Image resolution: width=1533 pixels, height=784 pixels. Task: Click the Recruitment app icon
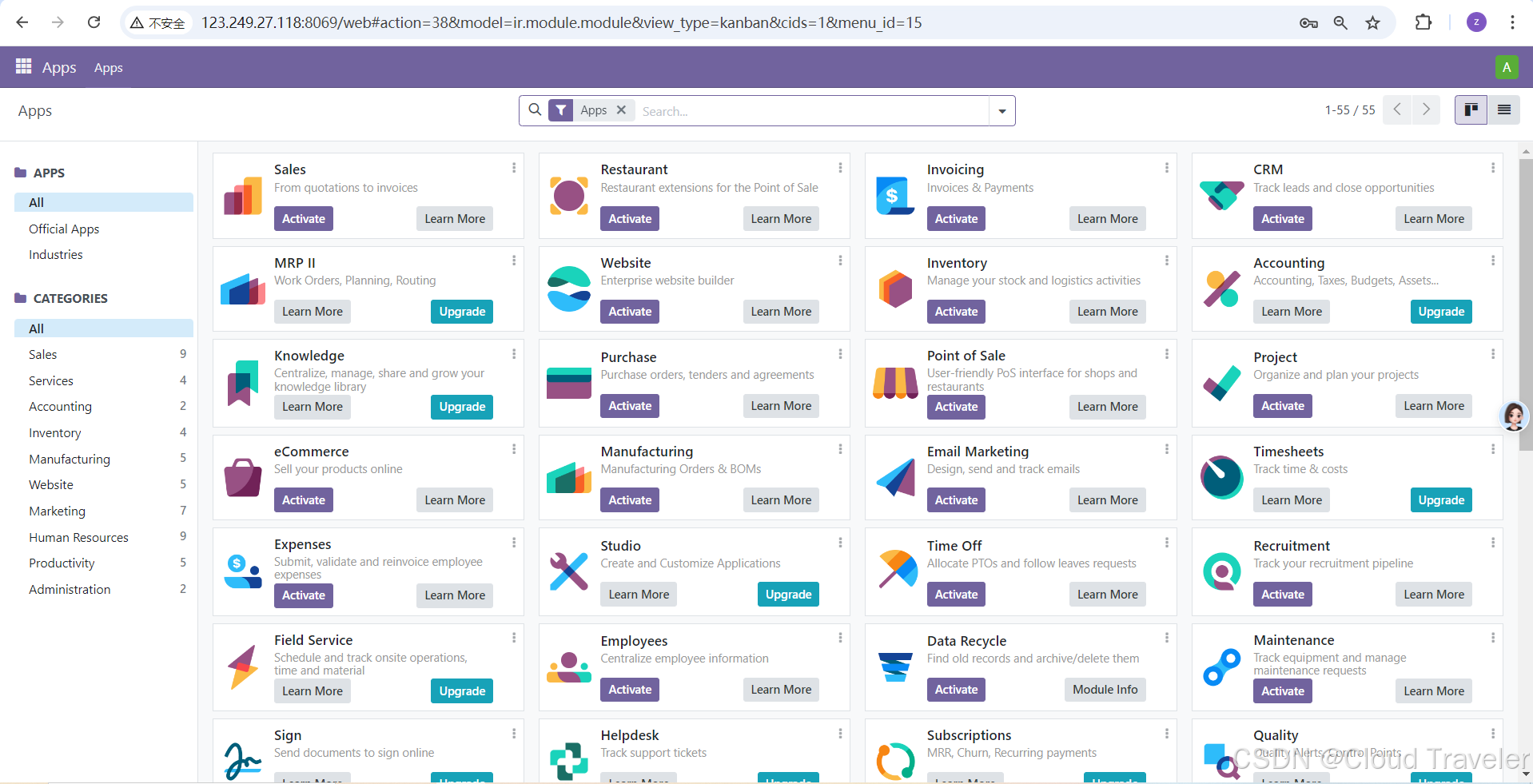(1222, 571)
